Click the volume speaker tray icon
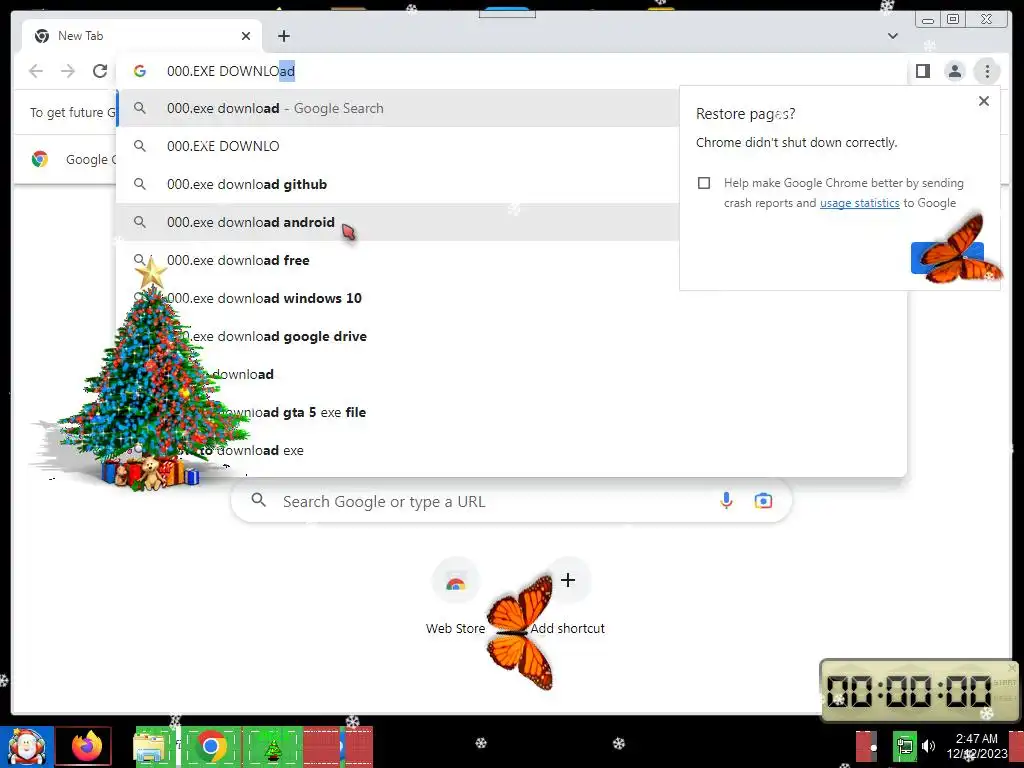 [x=928, y=746]
